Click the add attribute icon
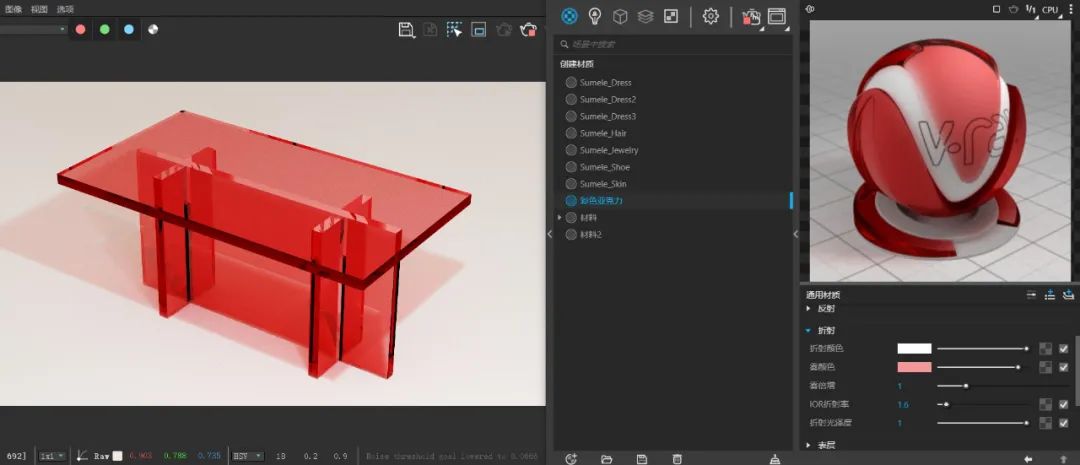This screenshot has height=465, width=1080. click(x=1050, y=295)
